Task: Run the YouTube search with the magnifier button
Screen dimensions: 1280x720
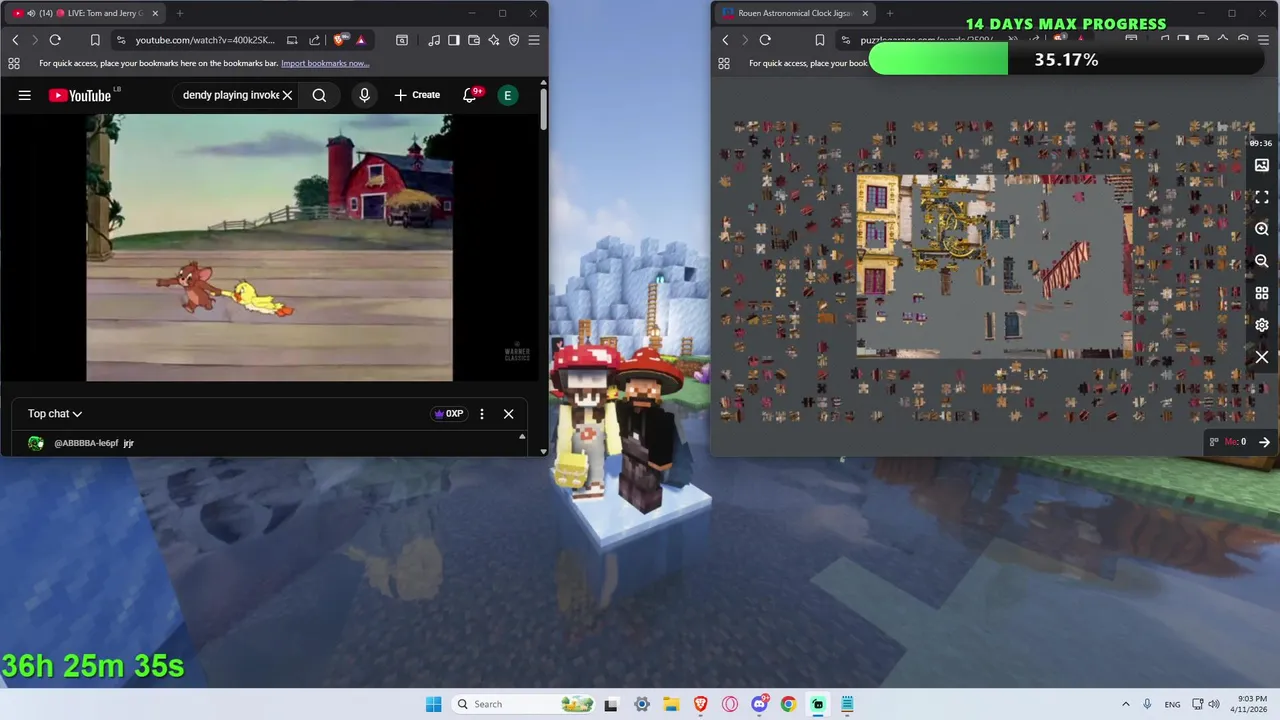Action: (x=319, y=95)
